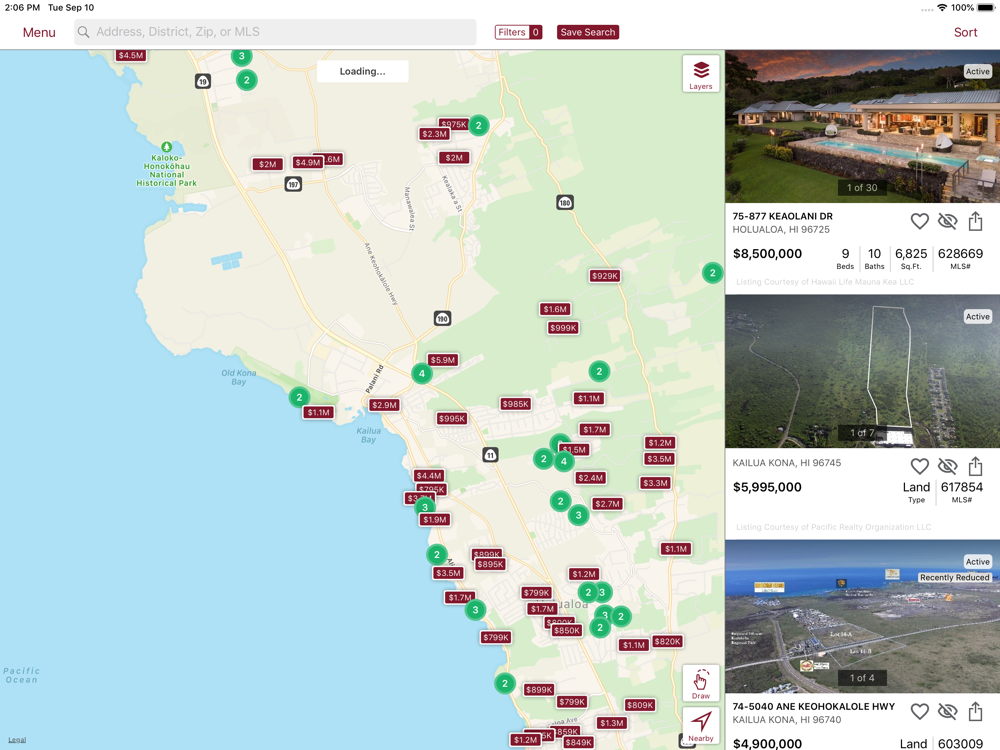This screenshot has width=1000, height=750.
Task: Activate the Draw tool on map
Action: click(700, 683)
